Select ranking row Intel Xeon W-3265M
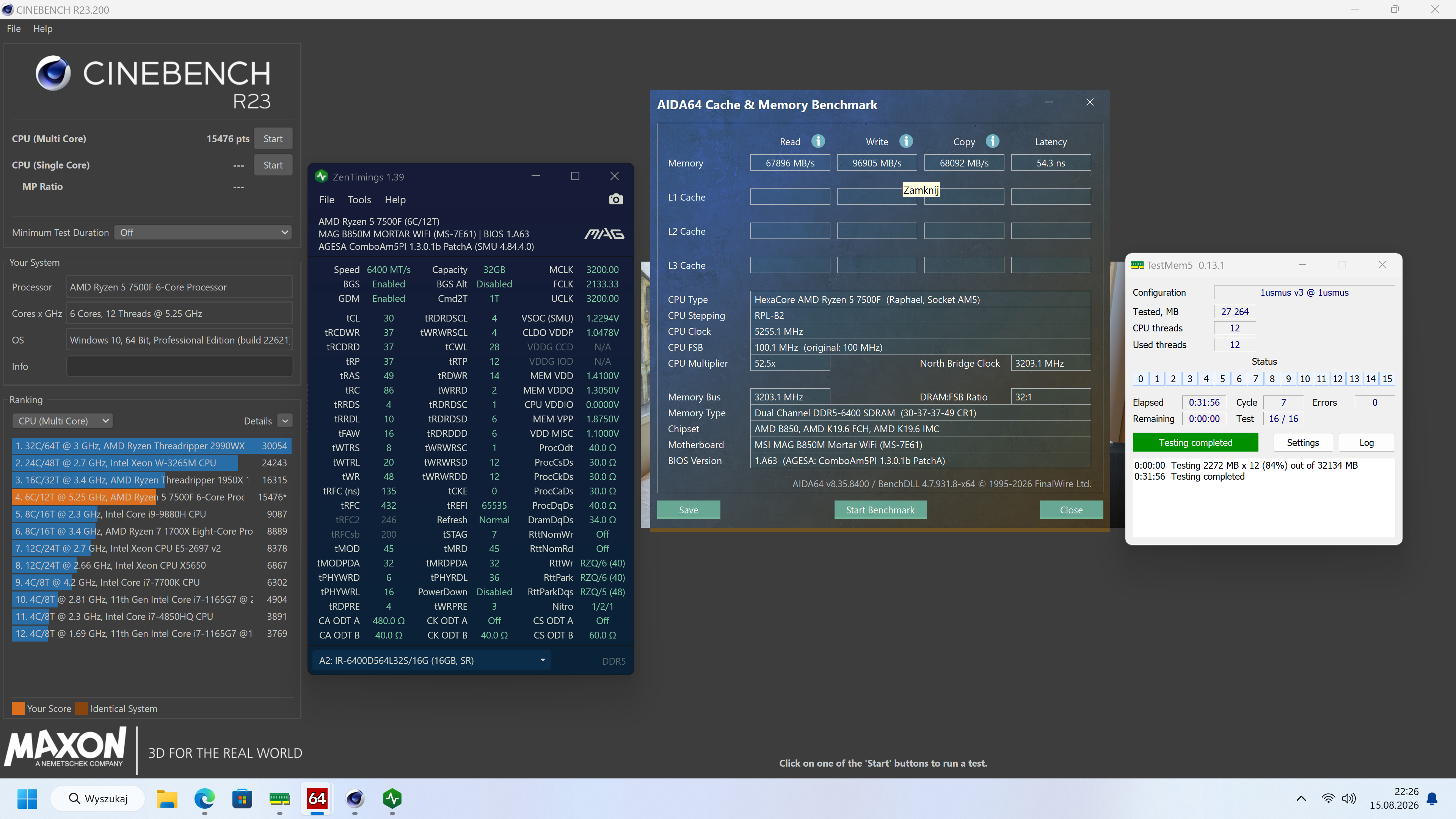 tap(152, 463)
